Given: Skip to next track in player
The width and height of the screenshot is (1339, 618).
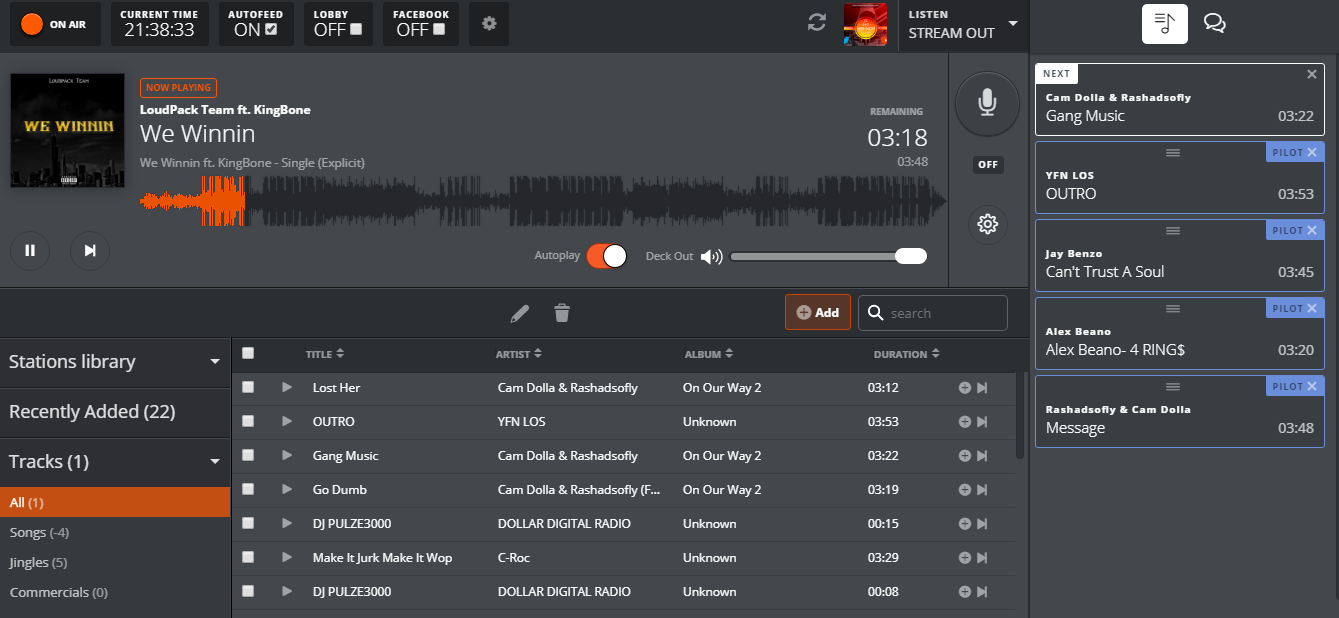Looking at the screenshot, I should (90, 250).
